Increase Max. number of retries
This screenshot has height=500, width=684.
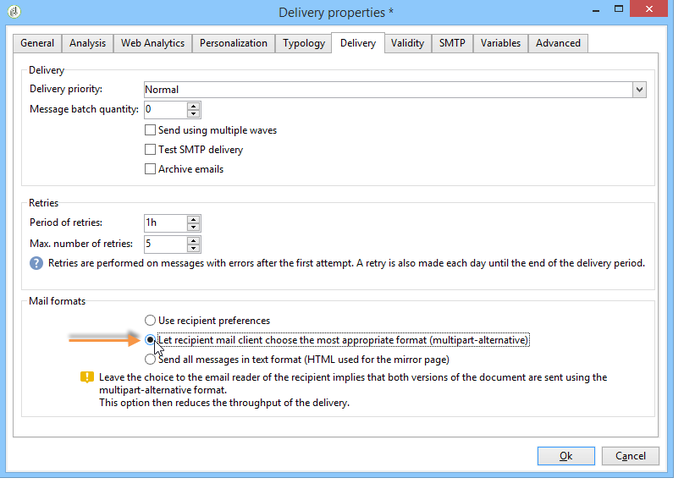tap(194, 239)
